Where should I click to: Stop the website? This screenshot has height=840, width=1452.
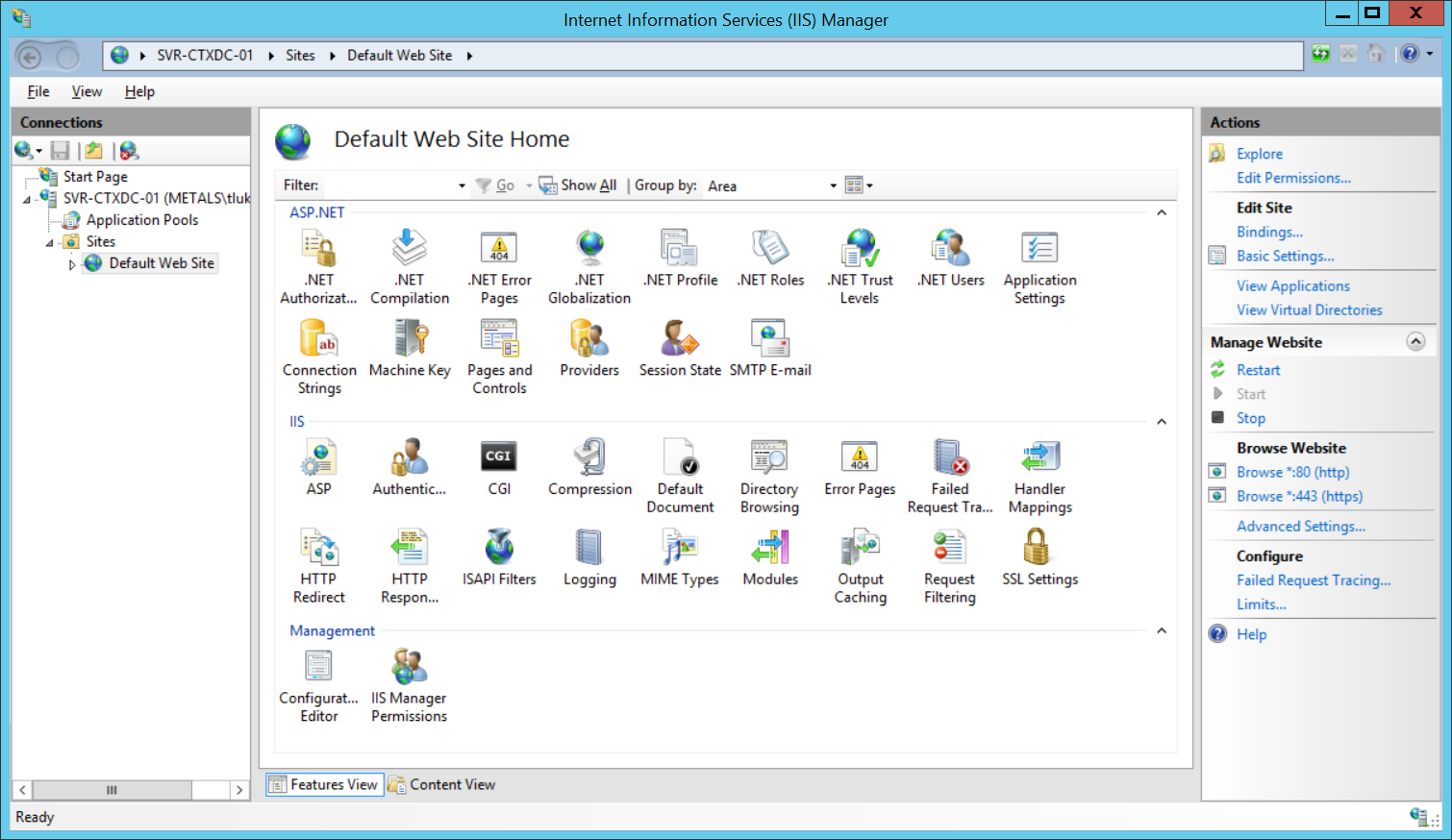(x=1250, y=418)
